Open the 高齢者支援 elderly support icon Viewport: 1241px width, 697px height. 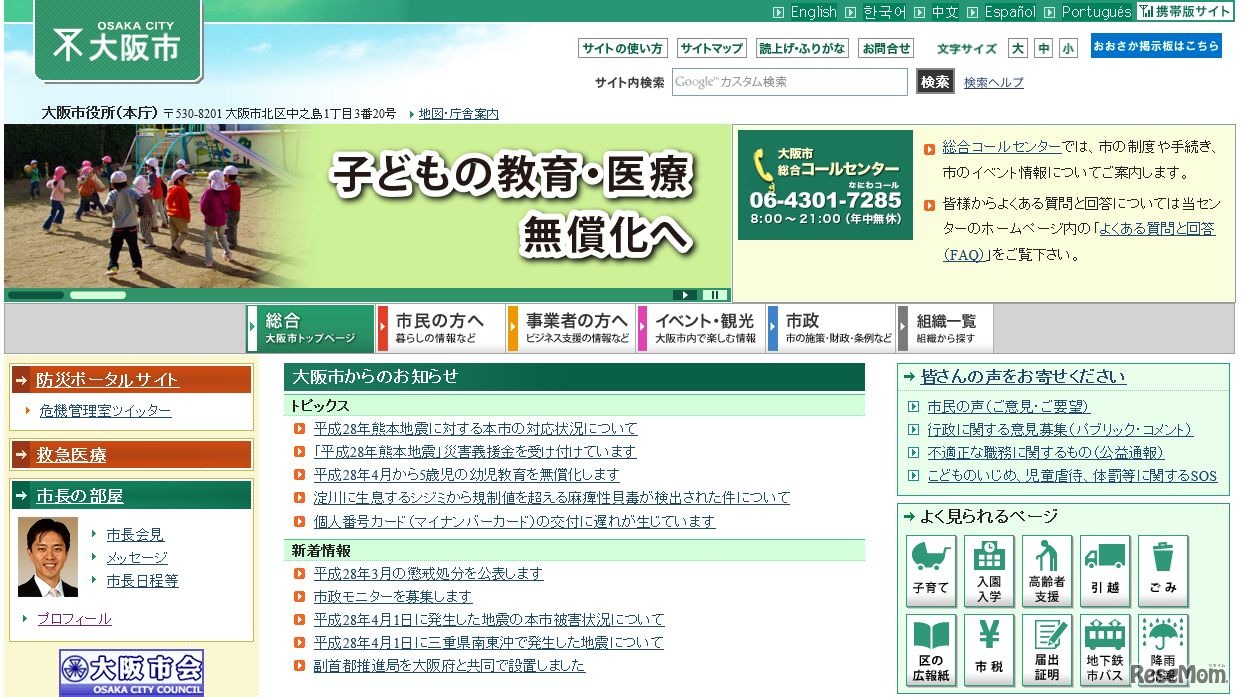coord(1047,571)
